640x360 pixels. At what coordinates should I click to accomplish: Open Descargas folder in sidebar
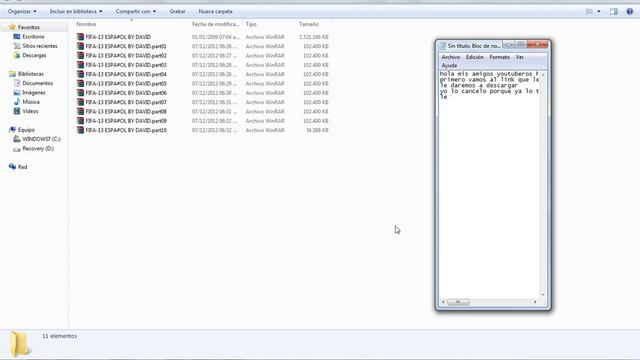click(x=34, y=55)
